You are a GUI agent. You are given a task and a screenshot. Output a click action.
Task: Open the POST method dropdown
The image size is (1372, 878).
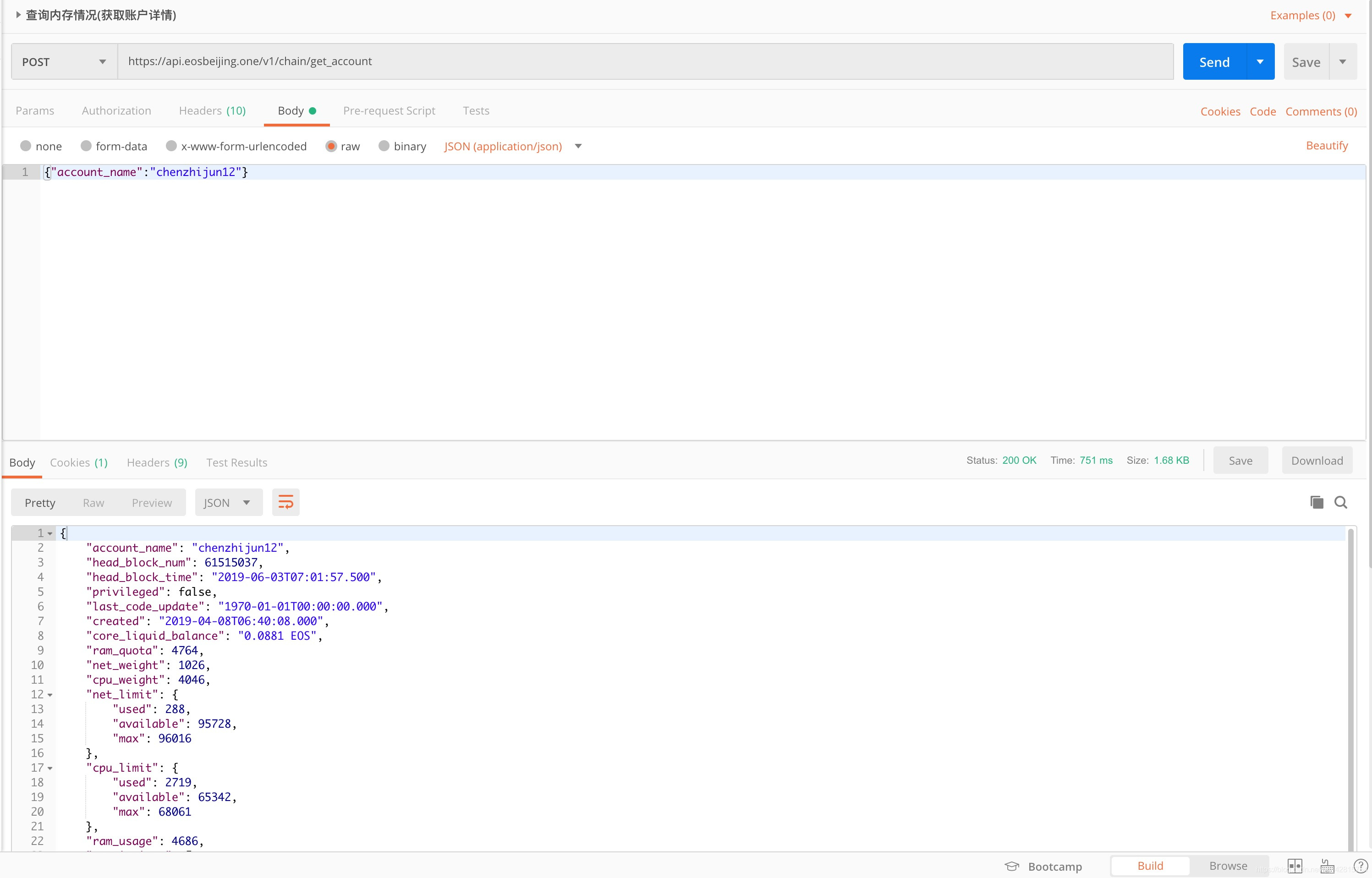[64, 61]
